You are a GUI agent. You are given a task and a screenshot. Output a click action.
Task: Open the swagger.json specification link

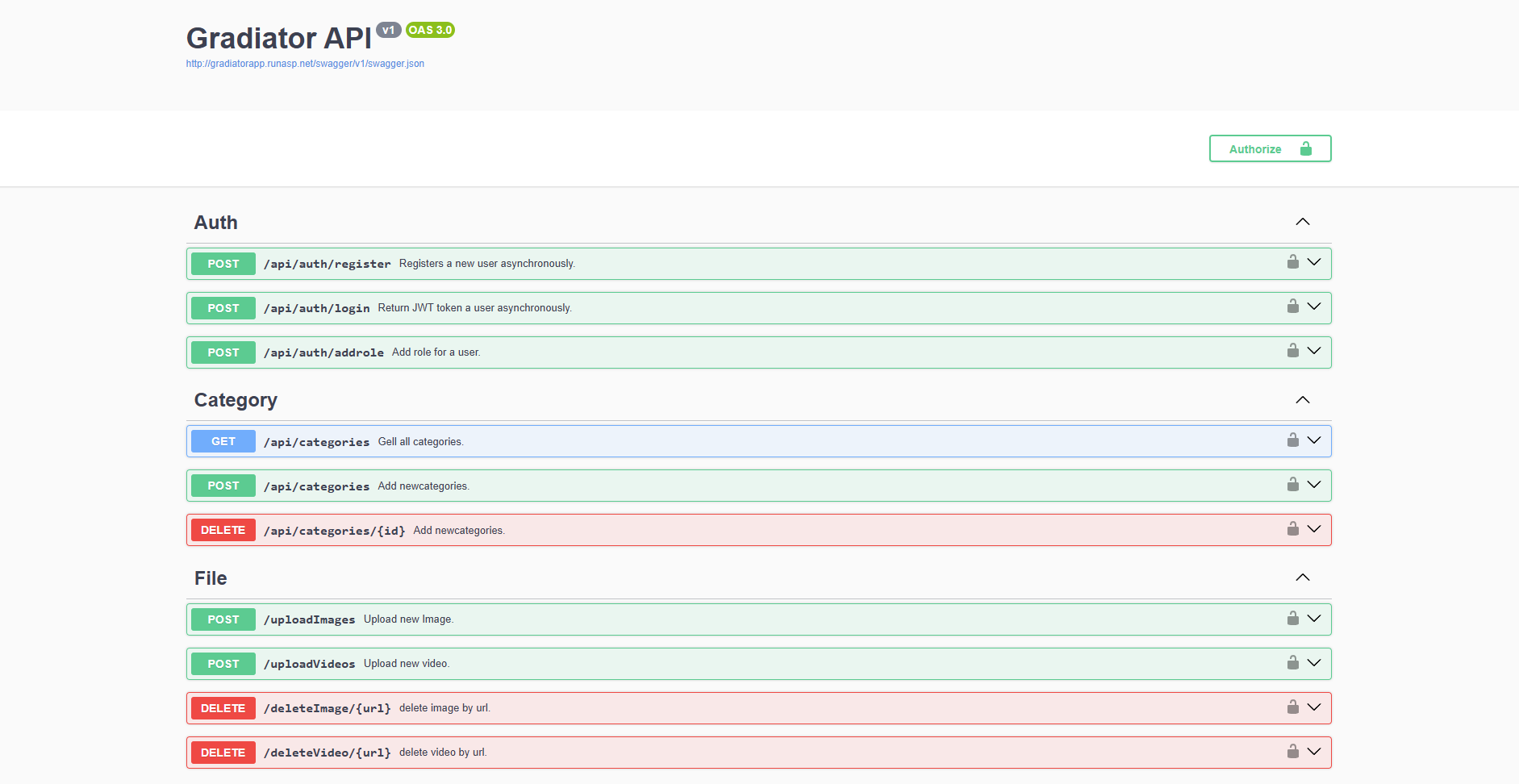click(305, 63)
